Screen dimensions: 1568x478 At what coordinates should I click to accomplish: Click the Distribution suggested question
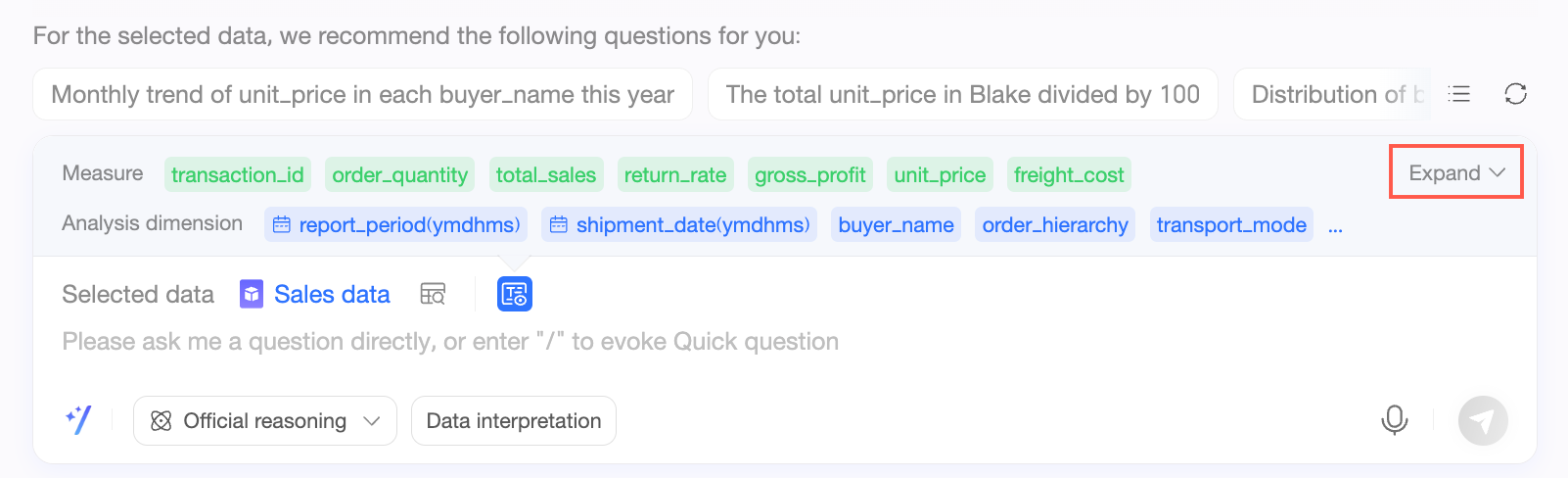(x=1331, y=94)
